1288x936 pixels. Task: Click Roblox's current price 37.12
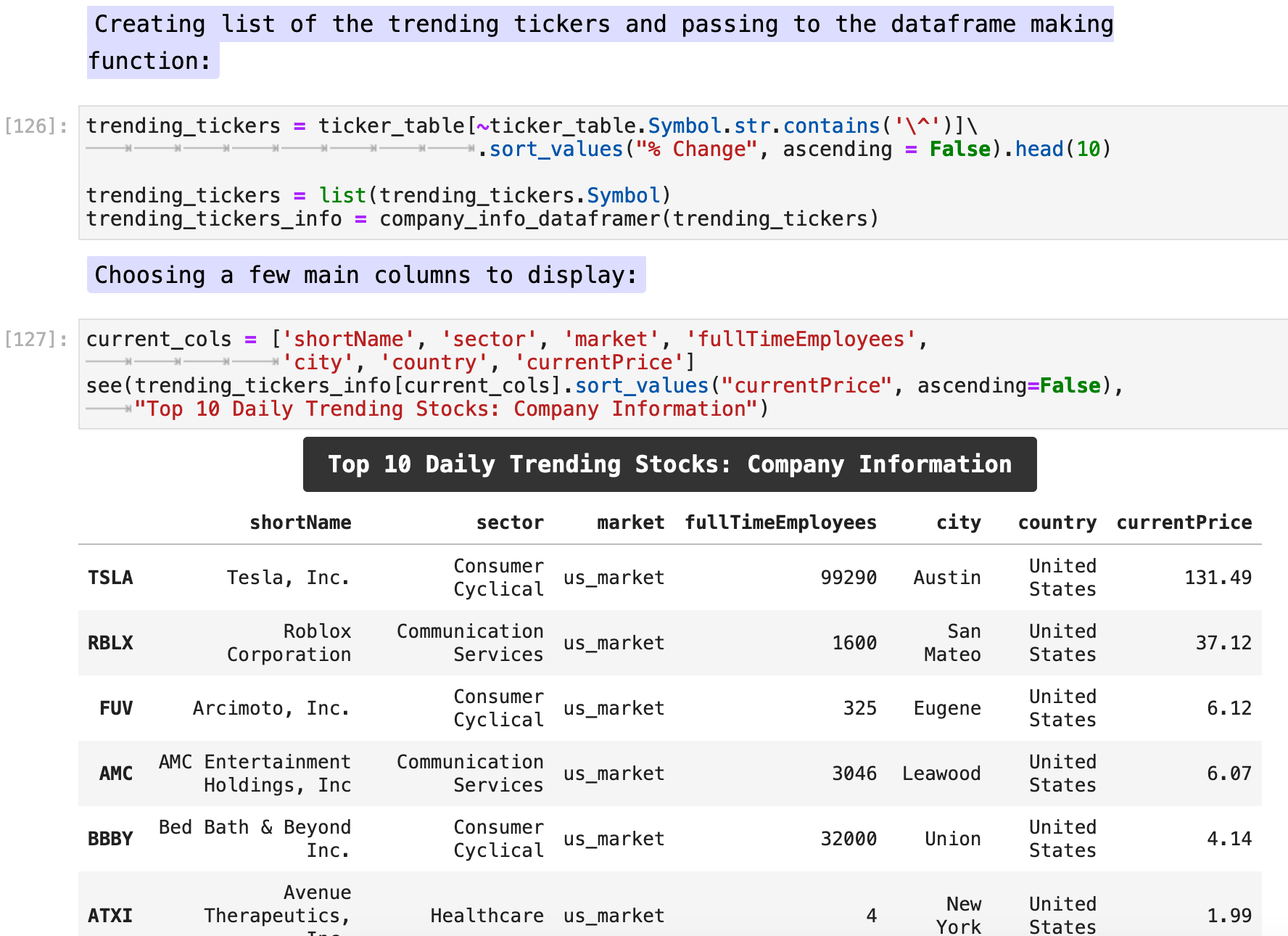tap(1224, 643)
